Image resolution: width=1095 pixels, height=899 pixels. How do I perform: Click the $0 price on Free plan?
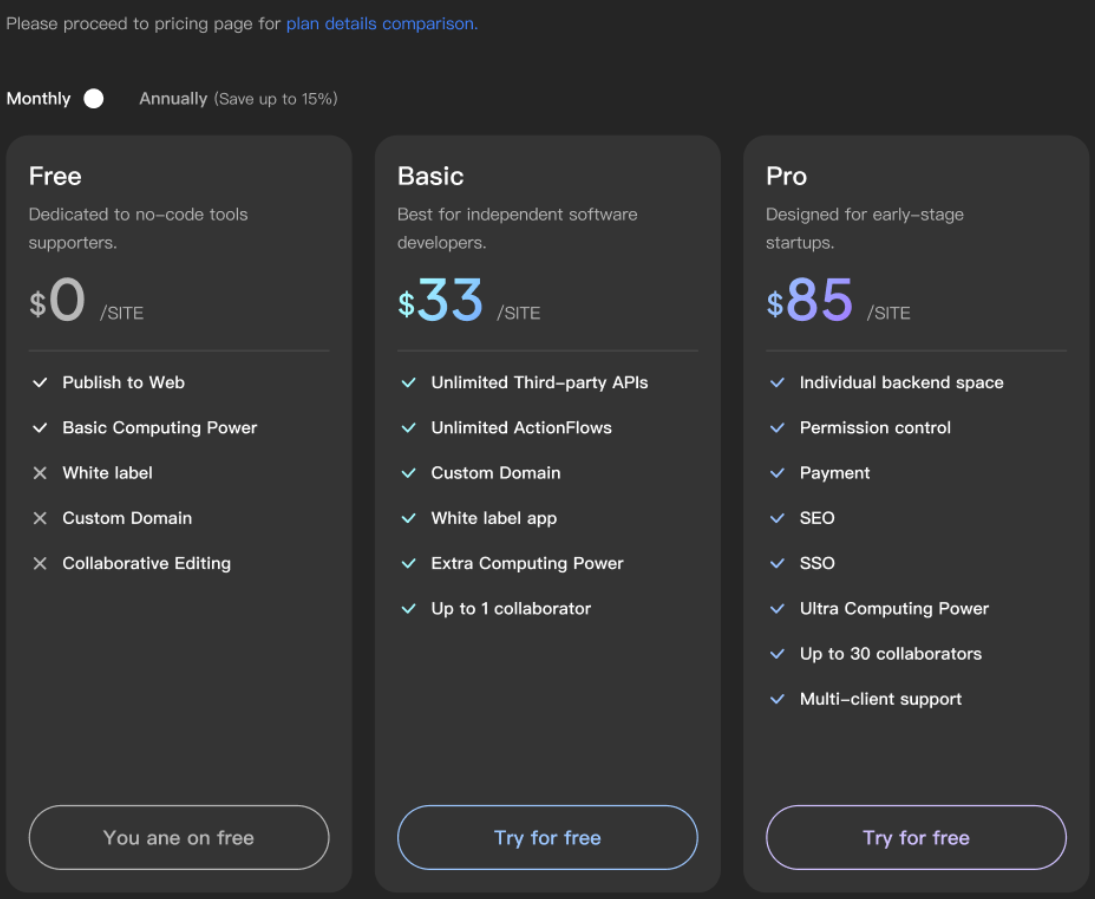click(57, 300)
